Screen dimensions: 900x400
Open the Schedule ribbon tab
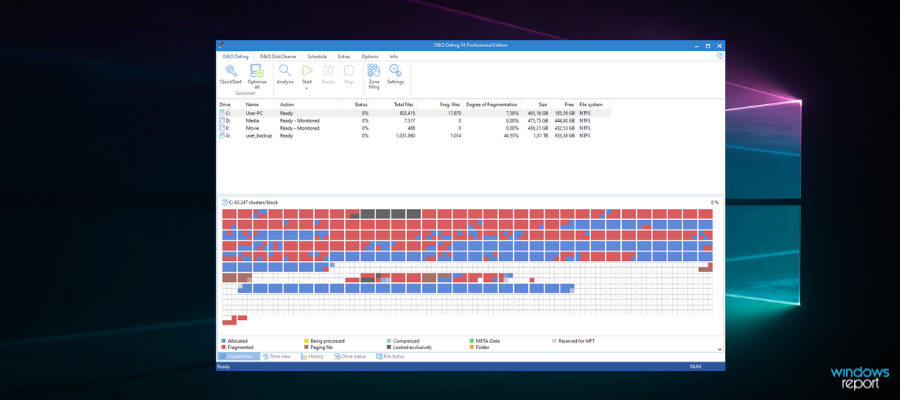pos(317,56)
